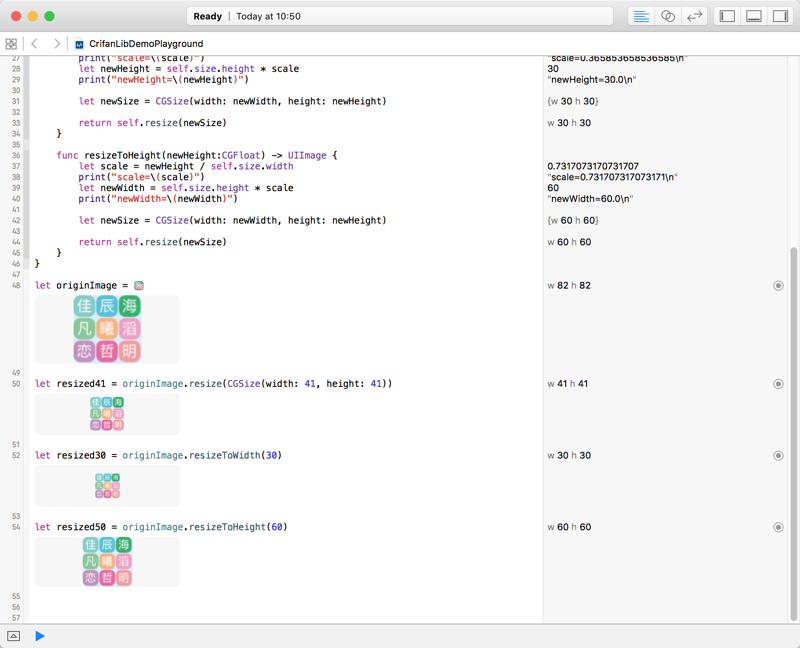Image resolution: width=800 pixels, height=648 pixels.
Task: Show the debug area console button
Action: click(x=14, y=636)
